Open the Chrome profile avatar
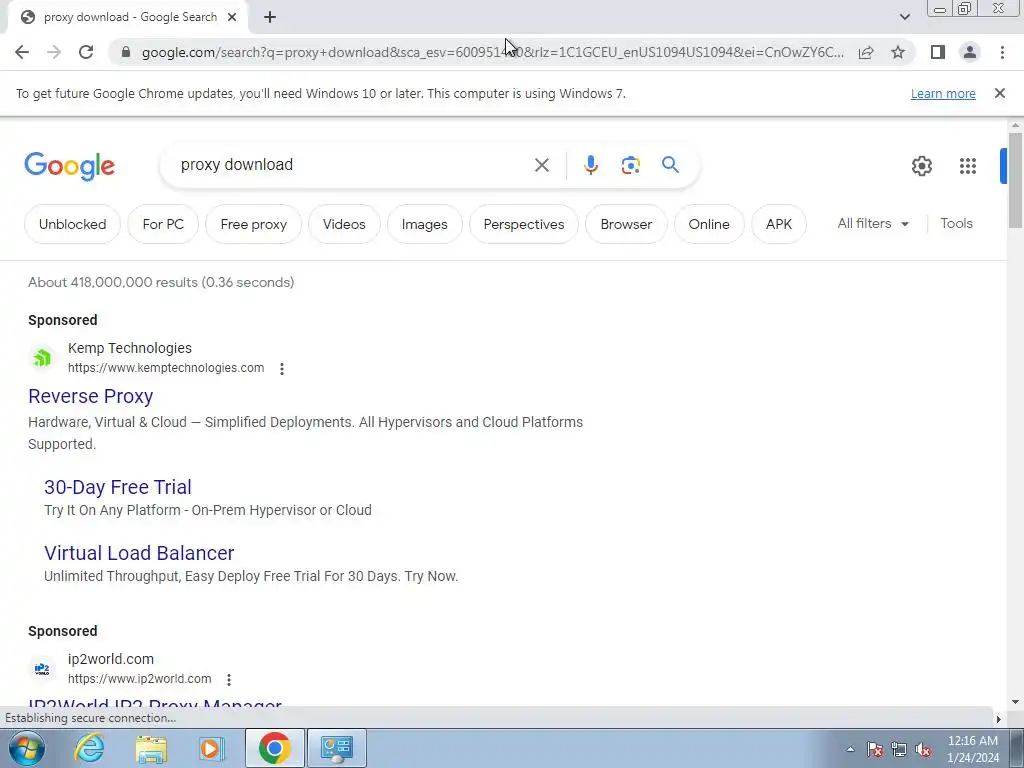Image resolution: width=1024 pixels, height=768 pixels. (970, 52)
